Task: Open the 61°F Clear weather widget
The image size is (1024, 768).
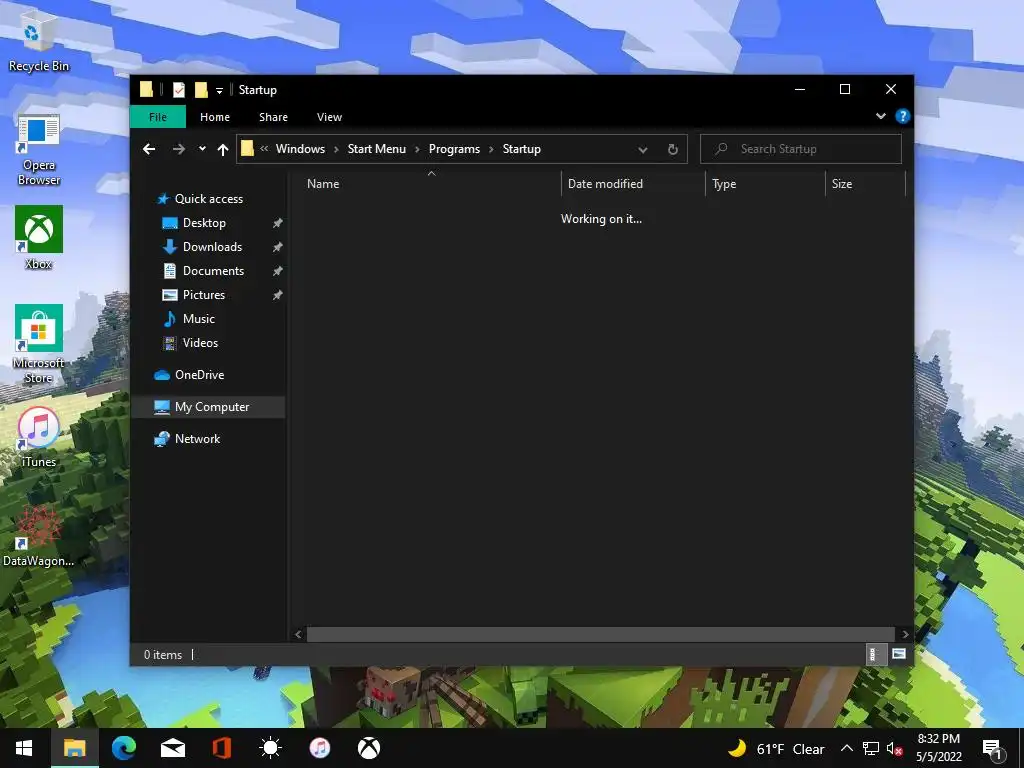Action: 776,749
